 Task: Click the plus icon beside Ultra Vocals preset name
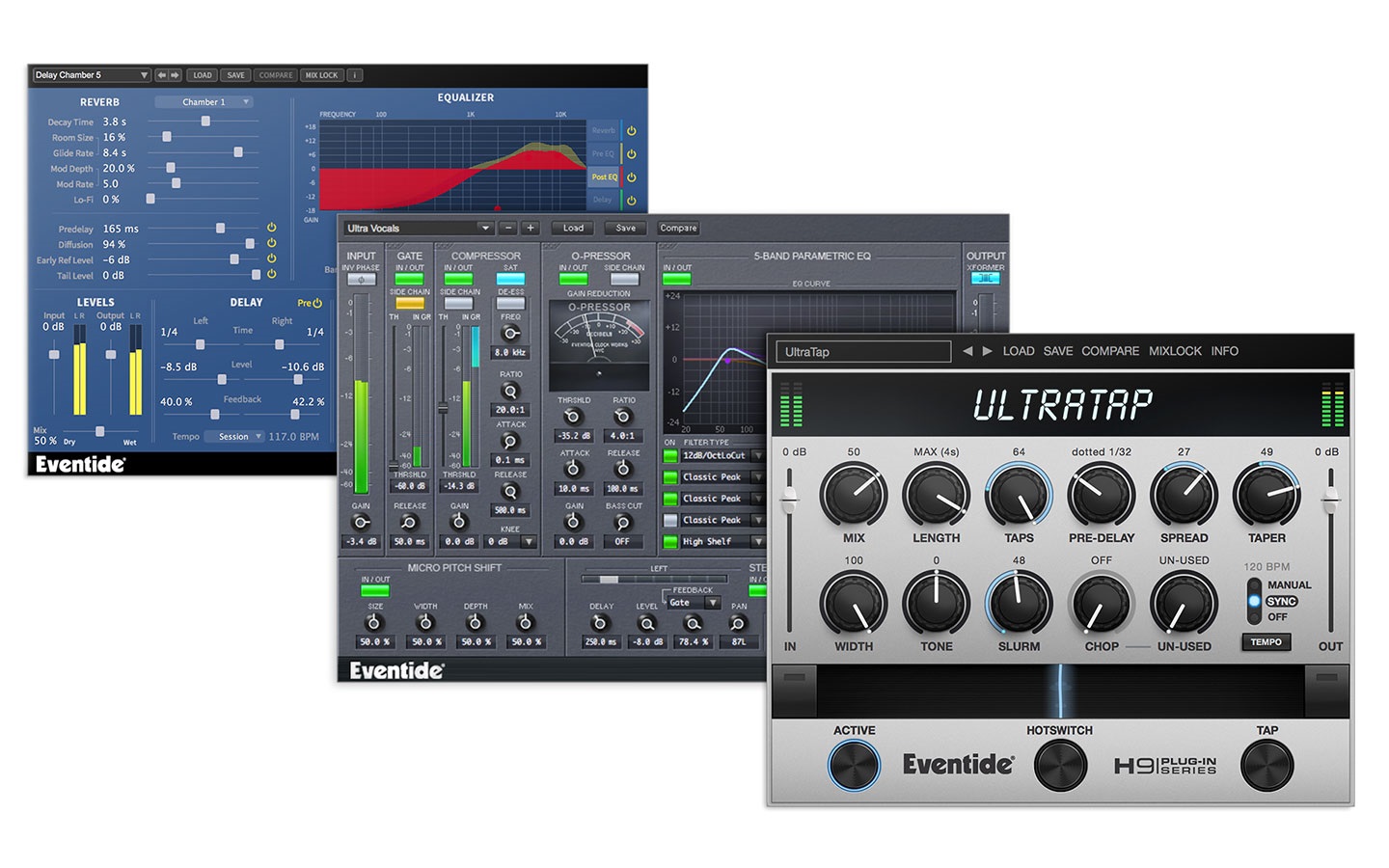click(530, 229)
